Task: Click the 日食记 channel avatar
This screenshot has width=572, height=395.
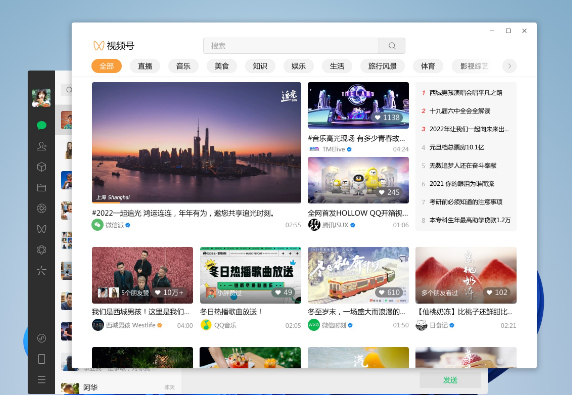Action: (421, 325)
